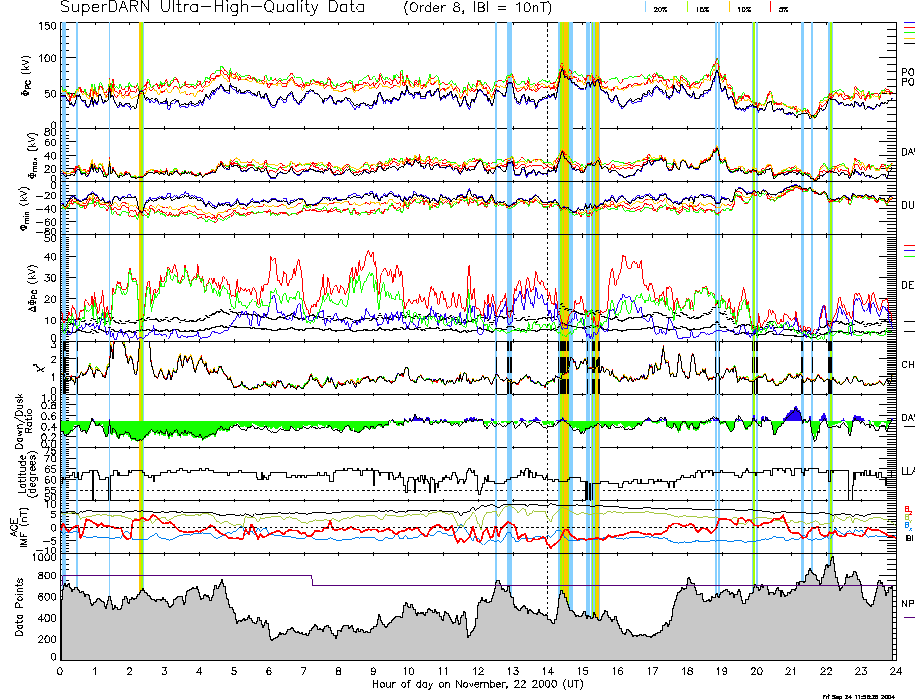Click the '(Order 8, |B| = 10nT)' subtitle
915x700 pixels.
tap(477, 8)
